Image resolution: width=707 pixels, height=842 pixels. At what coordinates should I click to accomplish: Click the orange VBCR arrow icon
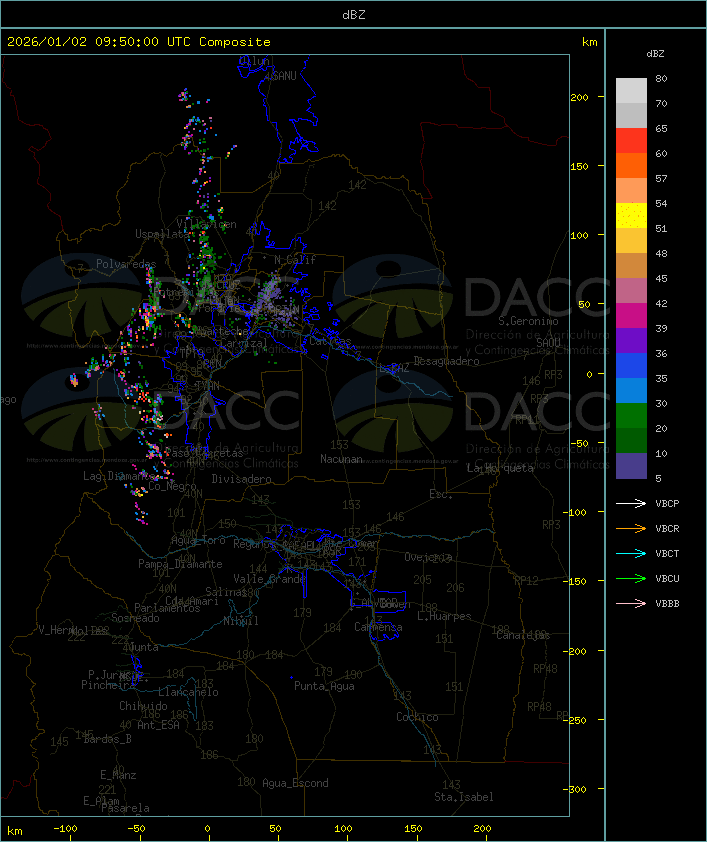(631, 528)
